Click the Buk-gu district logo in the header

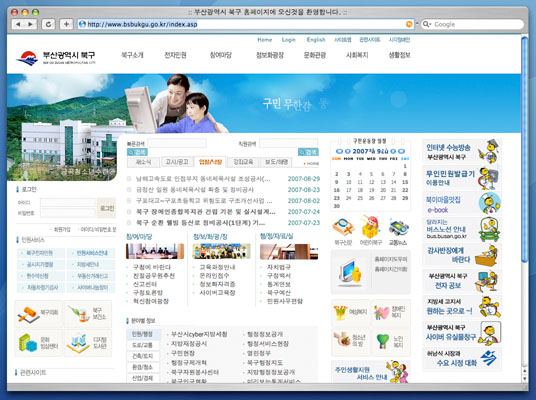[x=56, y=58]
